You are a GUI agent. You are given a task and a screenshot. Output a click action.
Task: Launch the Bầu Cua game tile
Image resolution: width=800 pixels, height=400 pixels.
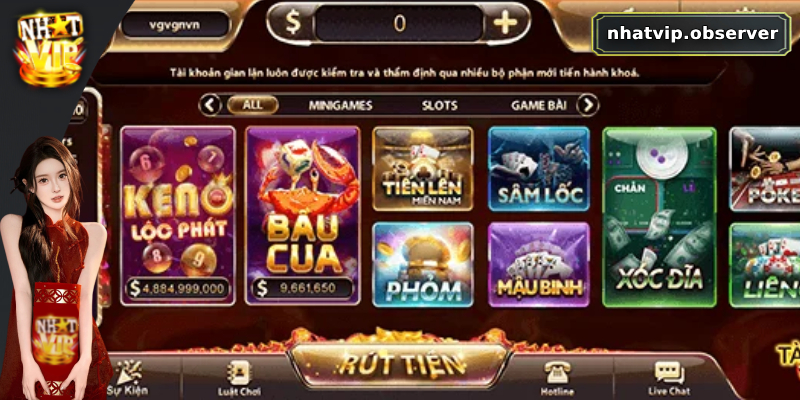pyautogui.click(x=303, y=216)
